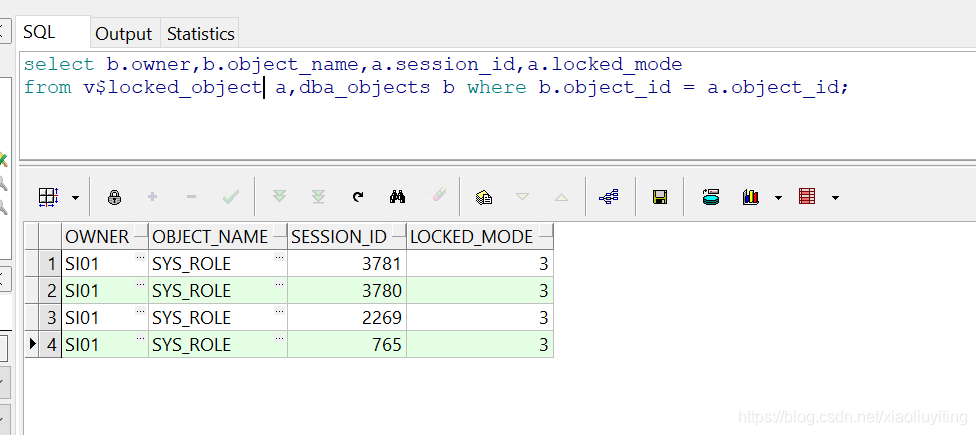Click the delete record minus icon
Image resolution: width=976 pixels, height=435 pixels.
pos(192,197)
